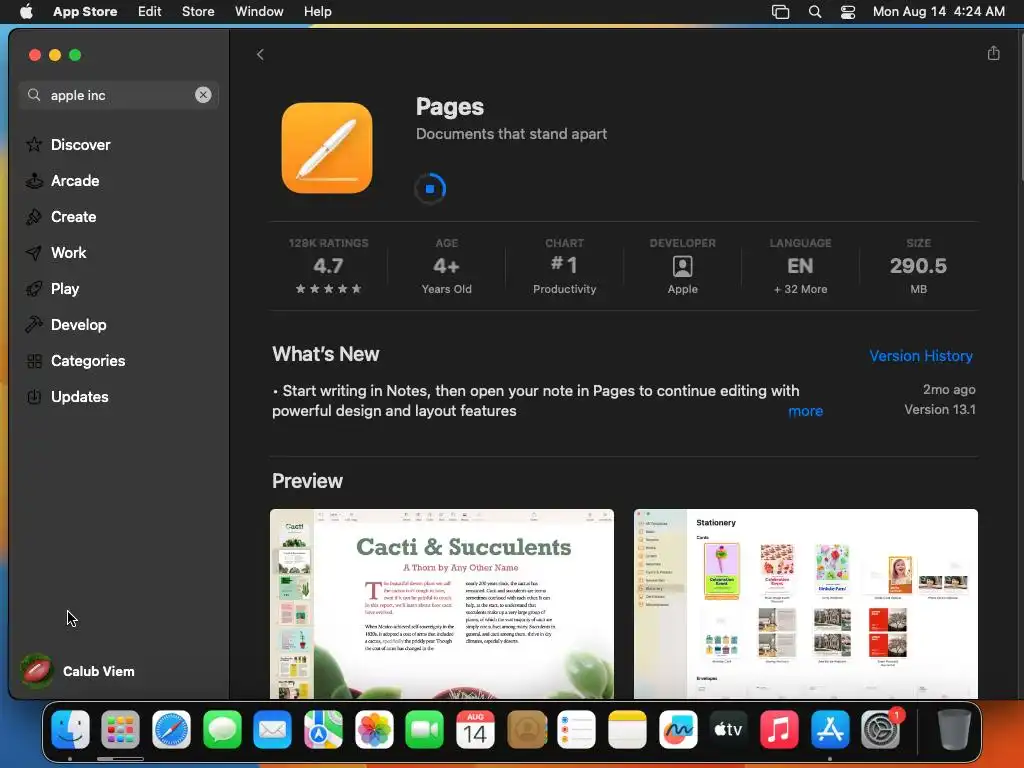This screenshot has height=768, width=1024.
Task: Open the Apple menu
Action: [26, 11]
